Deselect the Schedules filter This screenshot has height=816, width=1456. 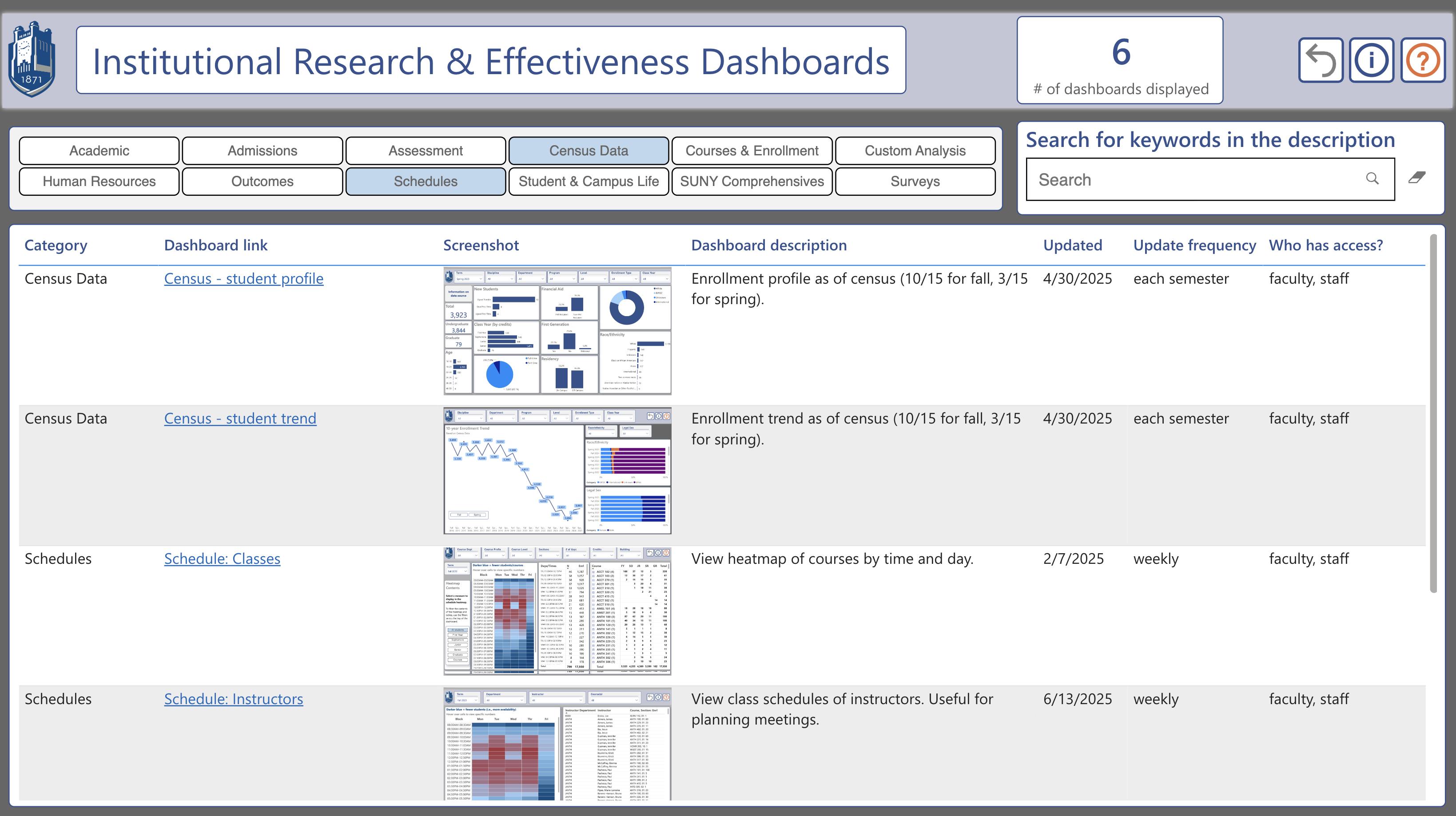(426, 181)
